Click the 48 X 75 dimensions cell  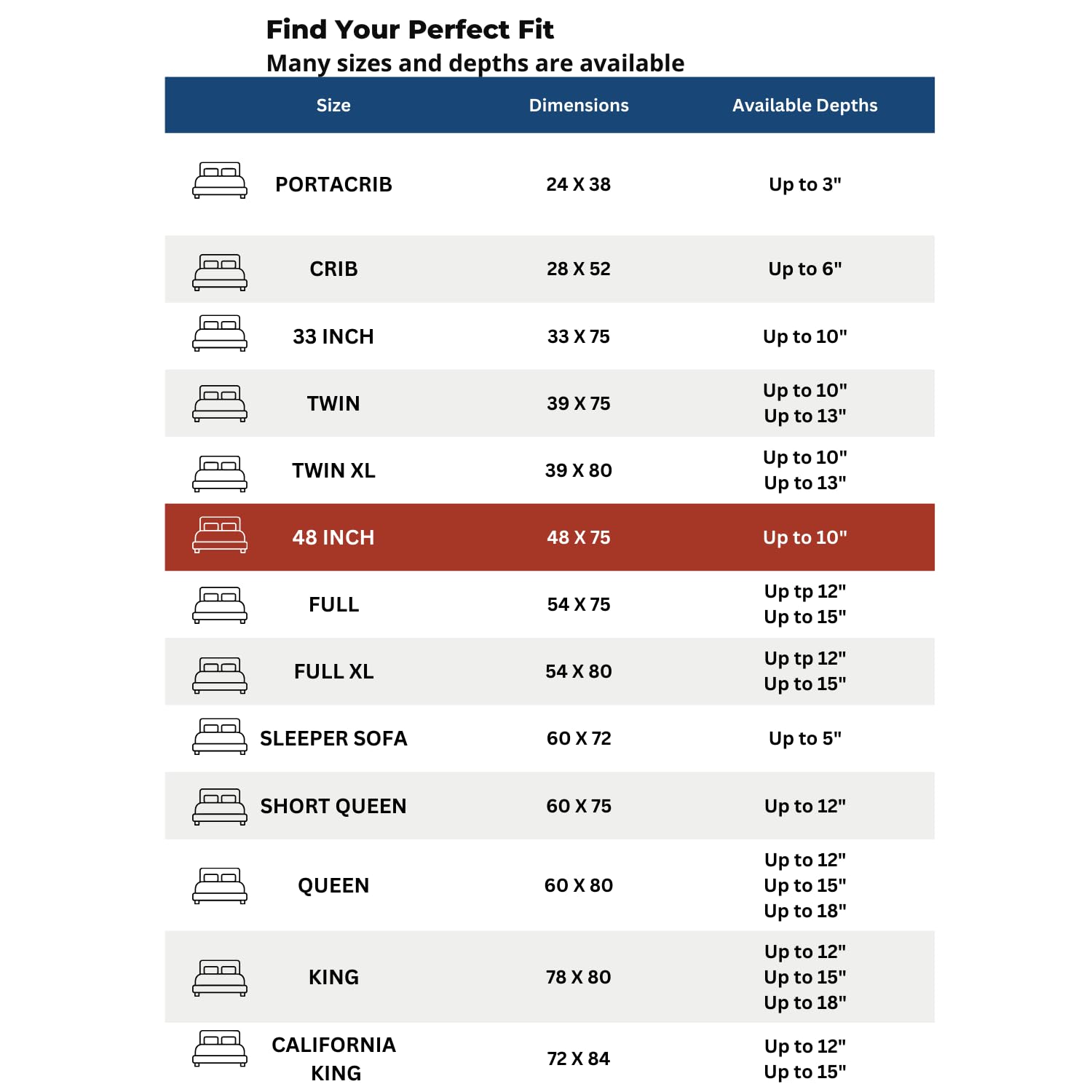pos(579,537)
